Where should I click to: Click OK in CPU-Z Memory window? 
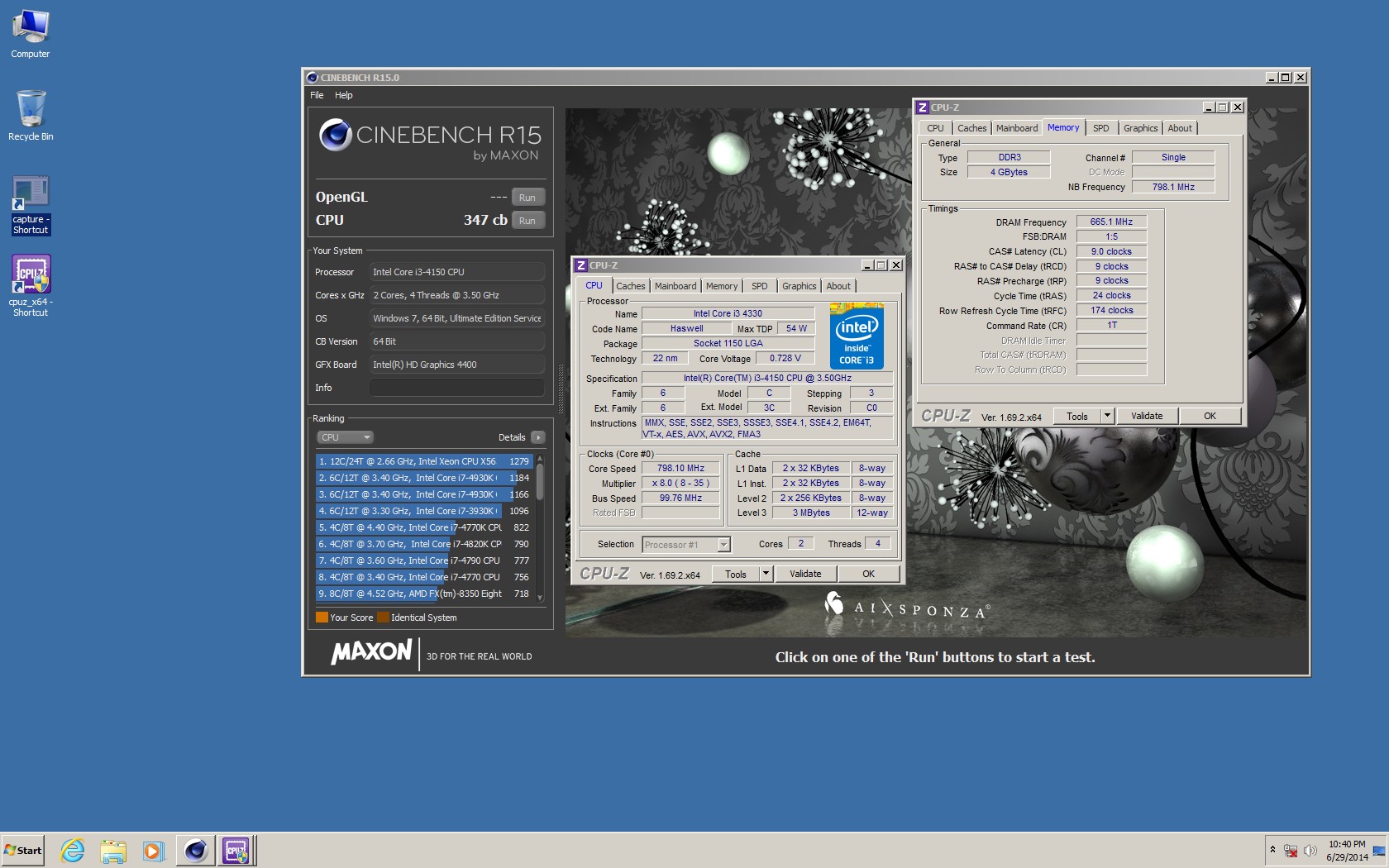click(1210, 416)
